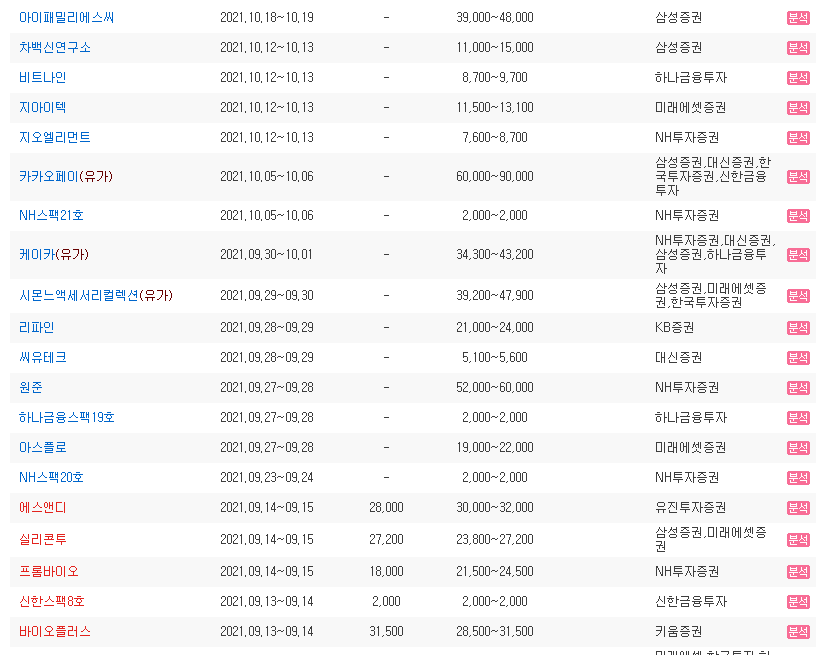Screen dimensions: 819x655
Task: Select underwriter 대신증권 in 씨유테크 row
Action: coord(678,358)
